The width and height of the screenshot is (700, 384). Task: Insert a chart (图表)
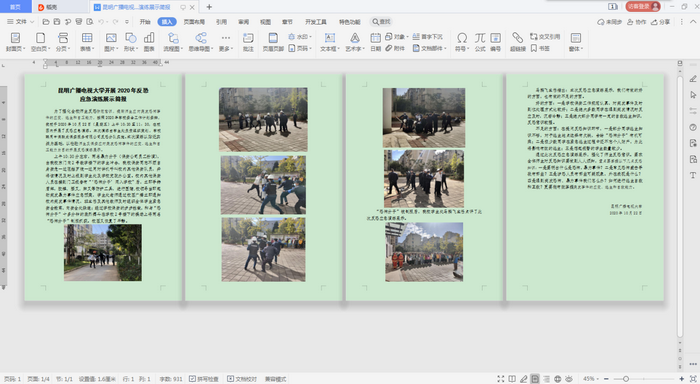tap(149, 42)
